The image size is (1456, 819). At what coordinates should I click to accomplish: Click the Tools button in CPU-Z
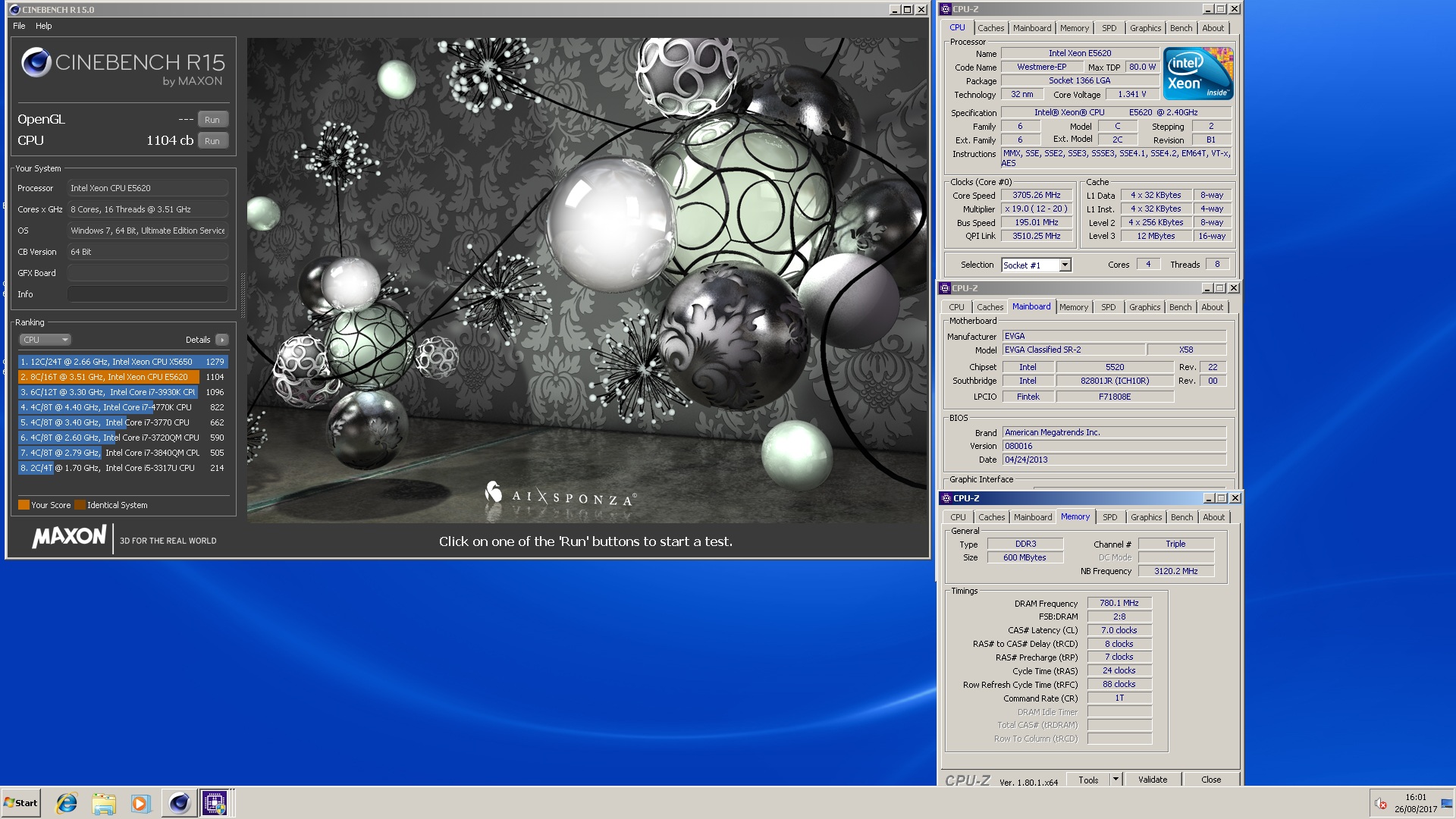point(1088,780)
